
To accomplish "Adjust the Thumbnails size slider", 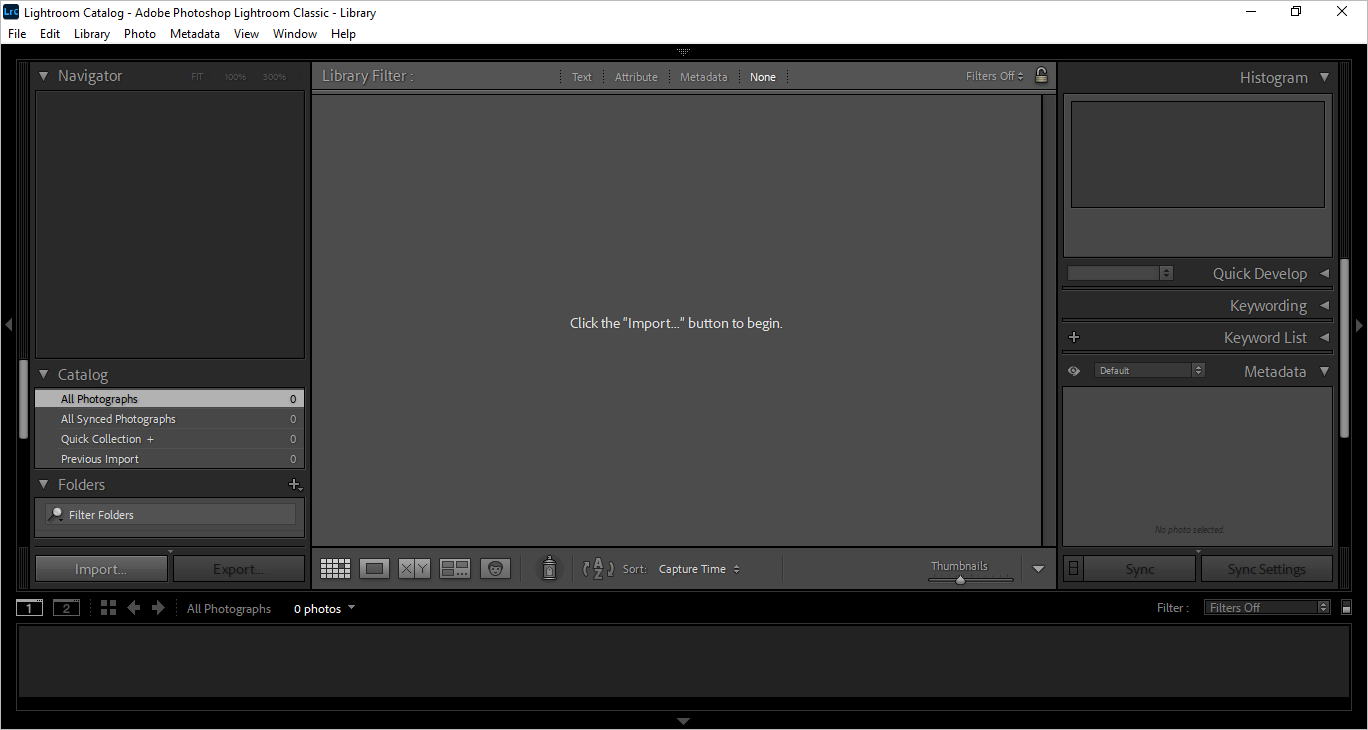I will [960, 580].
